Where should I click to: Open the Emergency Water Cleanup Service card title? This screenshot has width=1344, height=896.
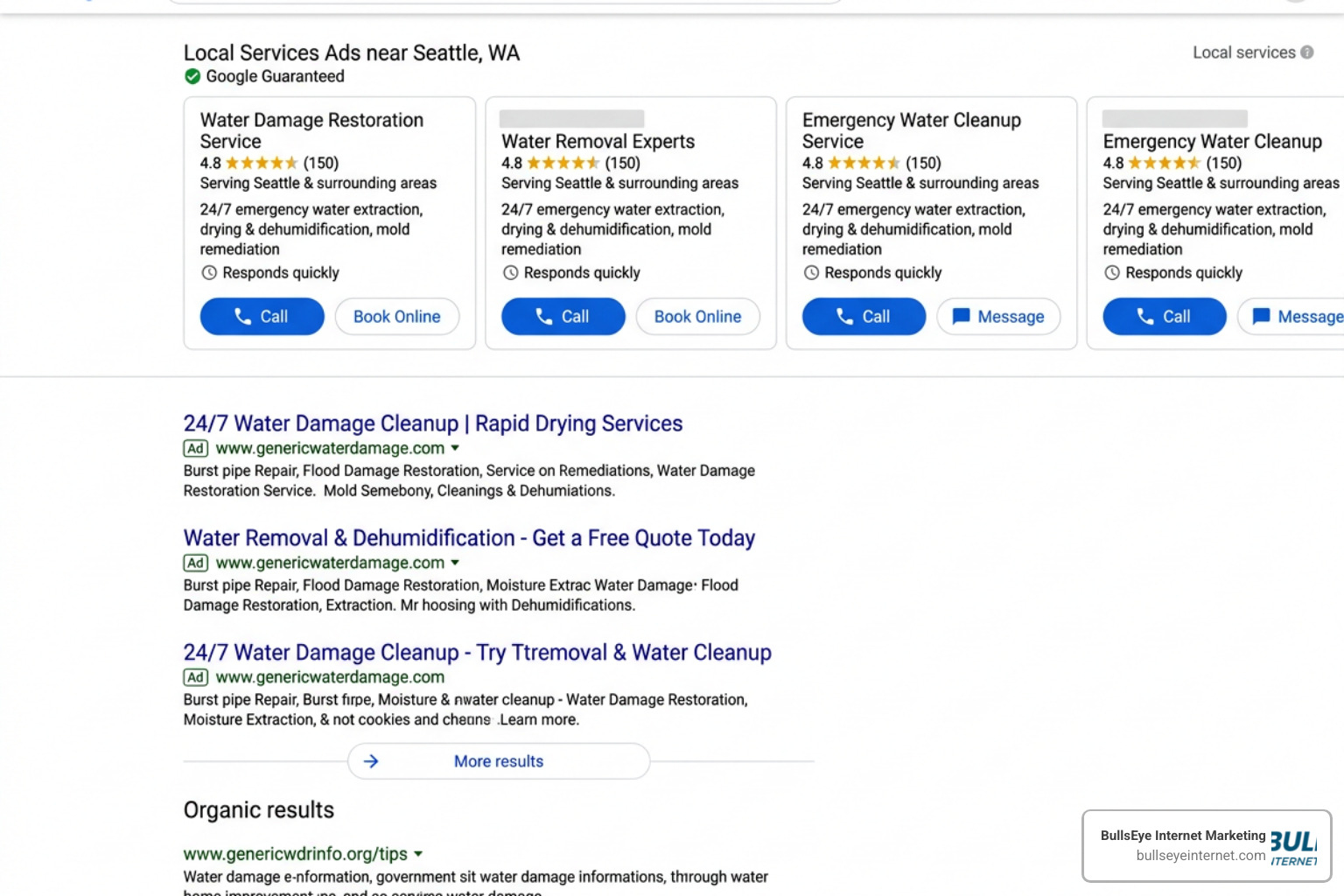pyautogui.click(x=912, y=130)
